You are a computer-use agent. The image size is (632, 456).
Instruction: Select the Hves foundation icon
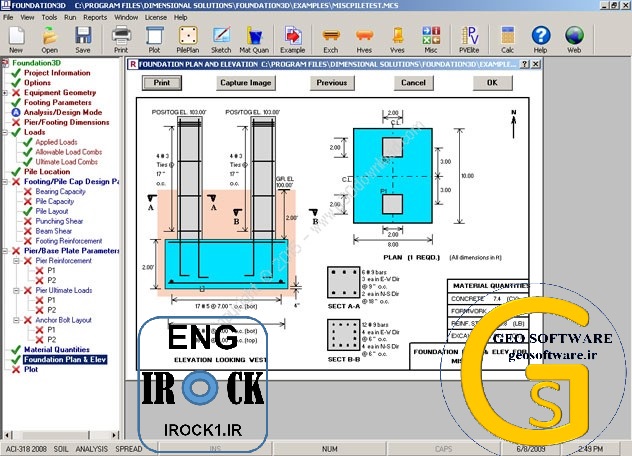coord(364,40)
